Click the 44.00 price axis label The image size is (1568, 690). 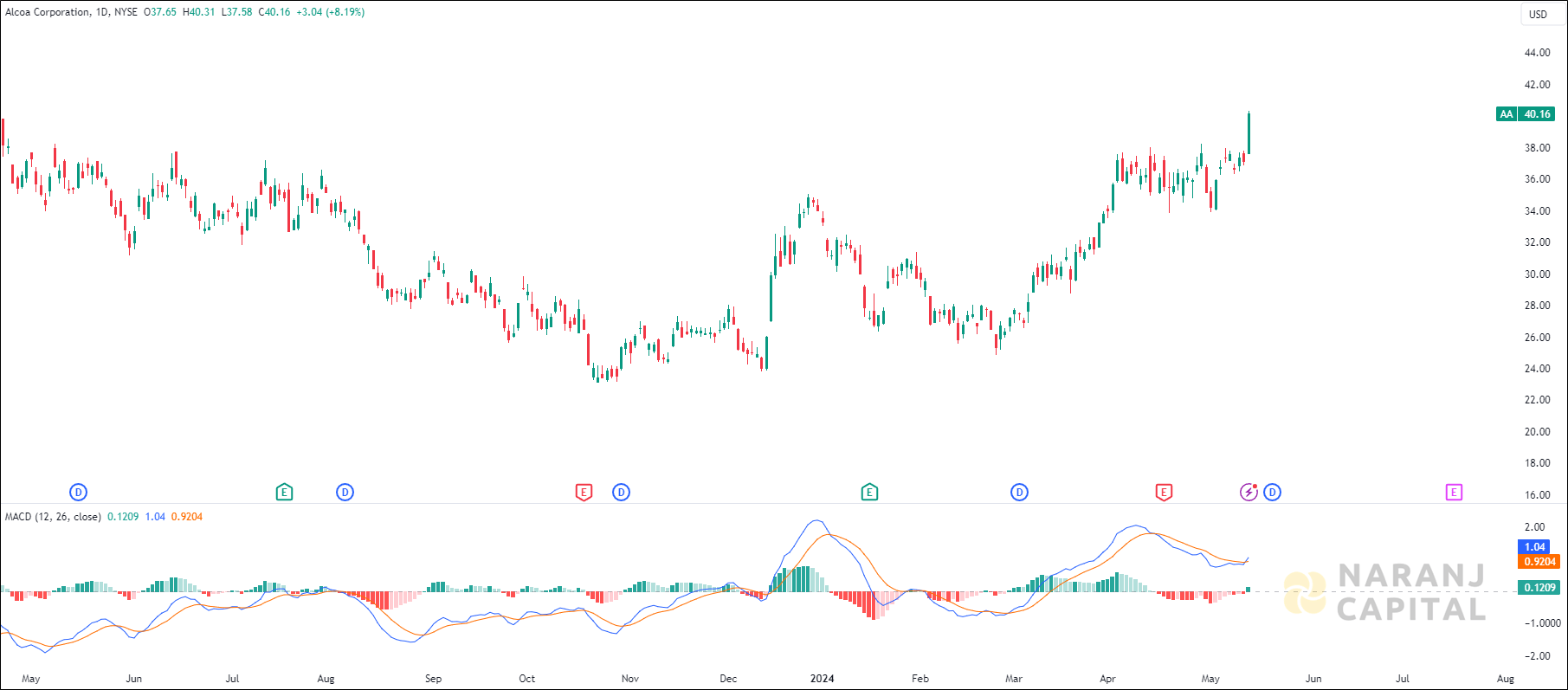tap(1538, 53)
